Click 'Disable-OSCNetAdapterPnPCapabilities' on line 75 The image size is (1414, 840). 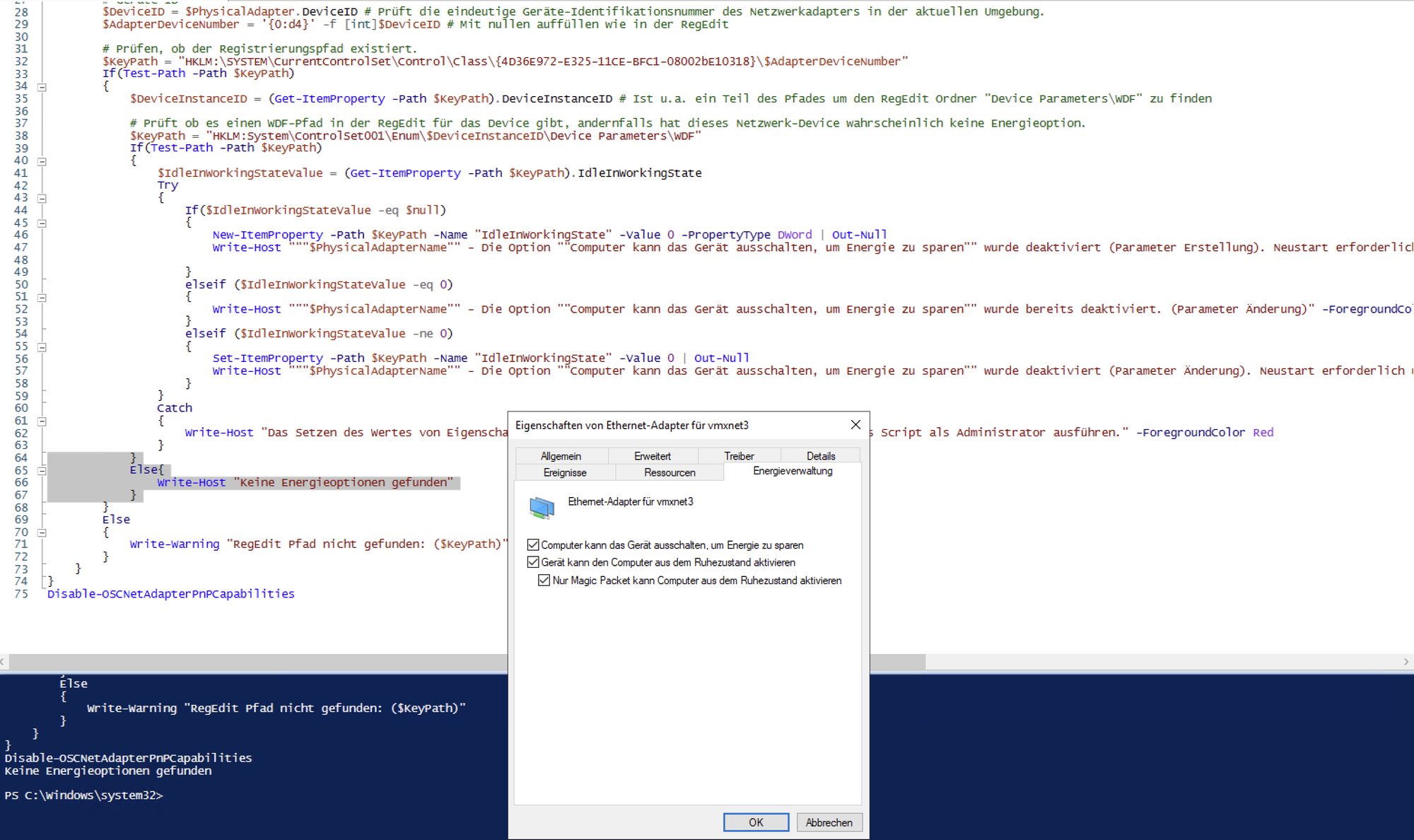171,594
